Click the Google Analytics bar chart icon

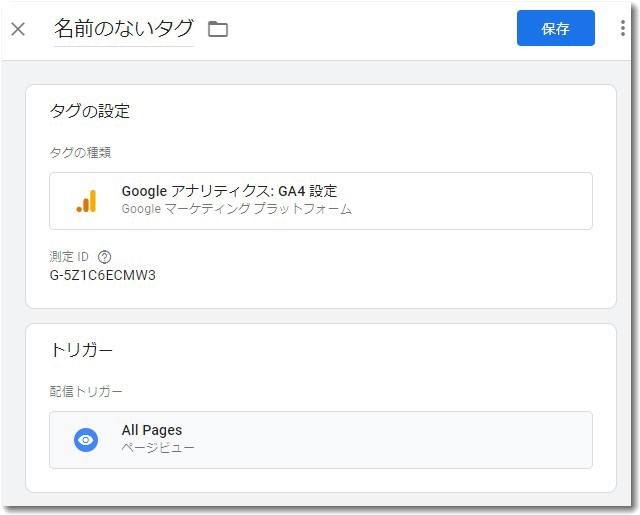coord(86,201)
